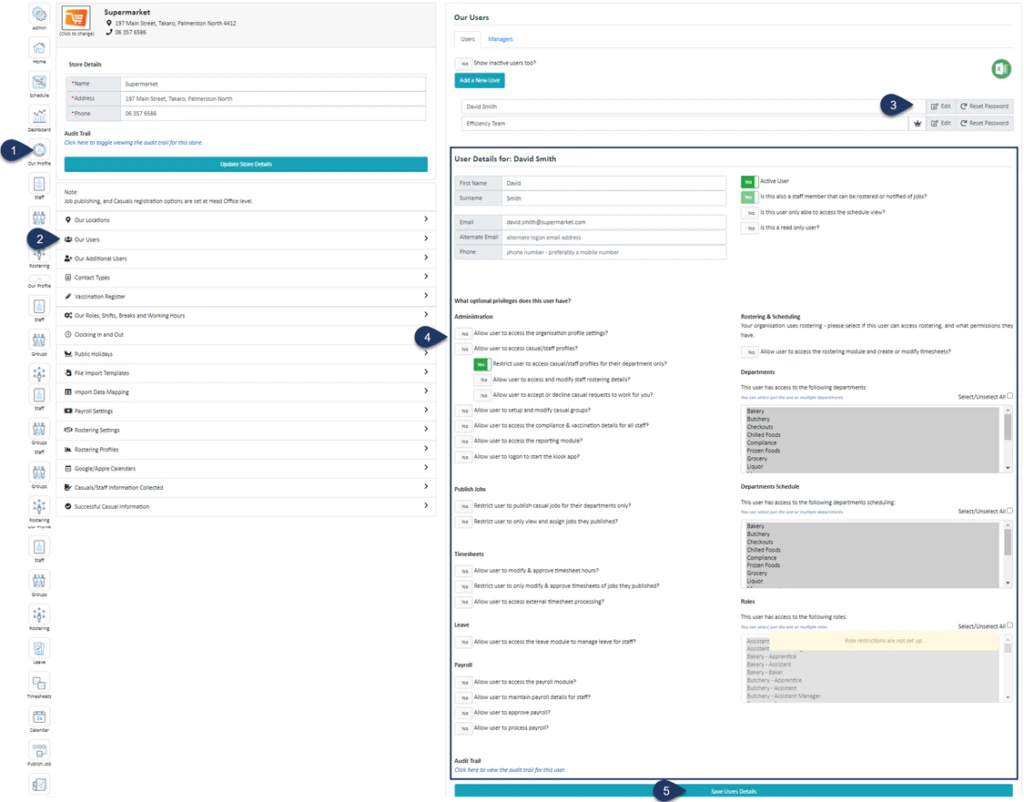
Task: Click the chevron on the Public Holidays row
Action: 426,353
